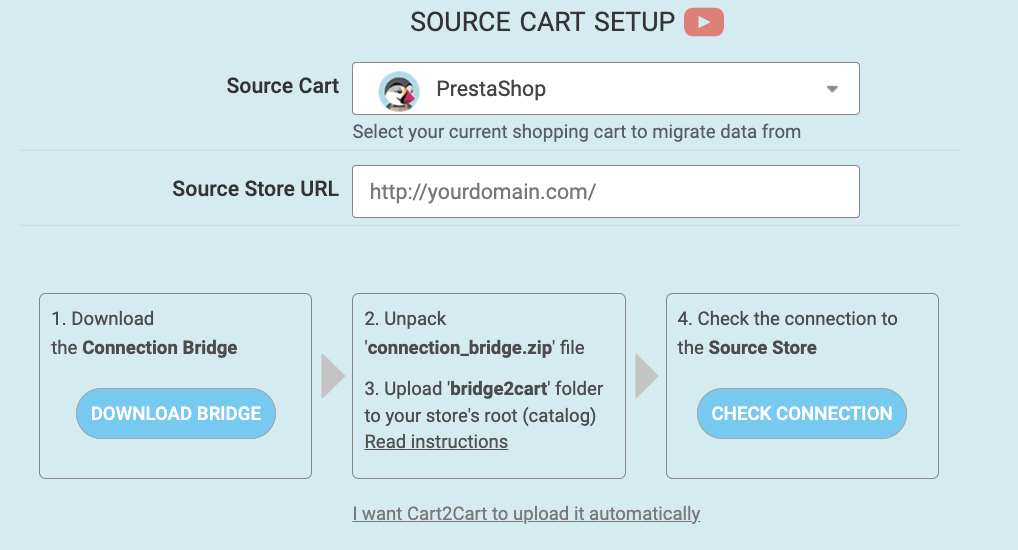Select the PrestaShop source cart combo box
This screenshot has width=1018, height=550.
tap(606, 89)
